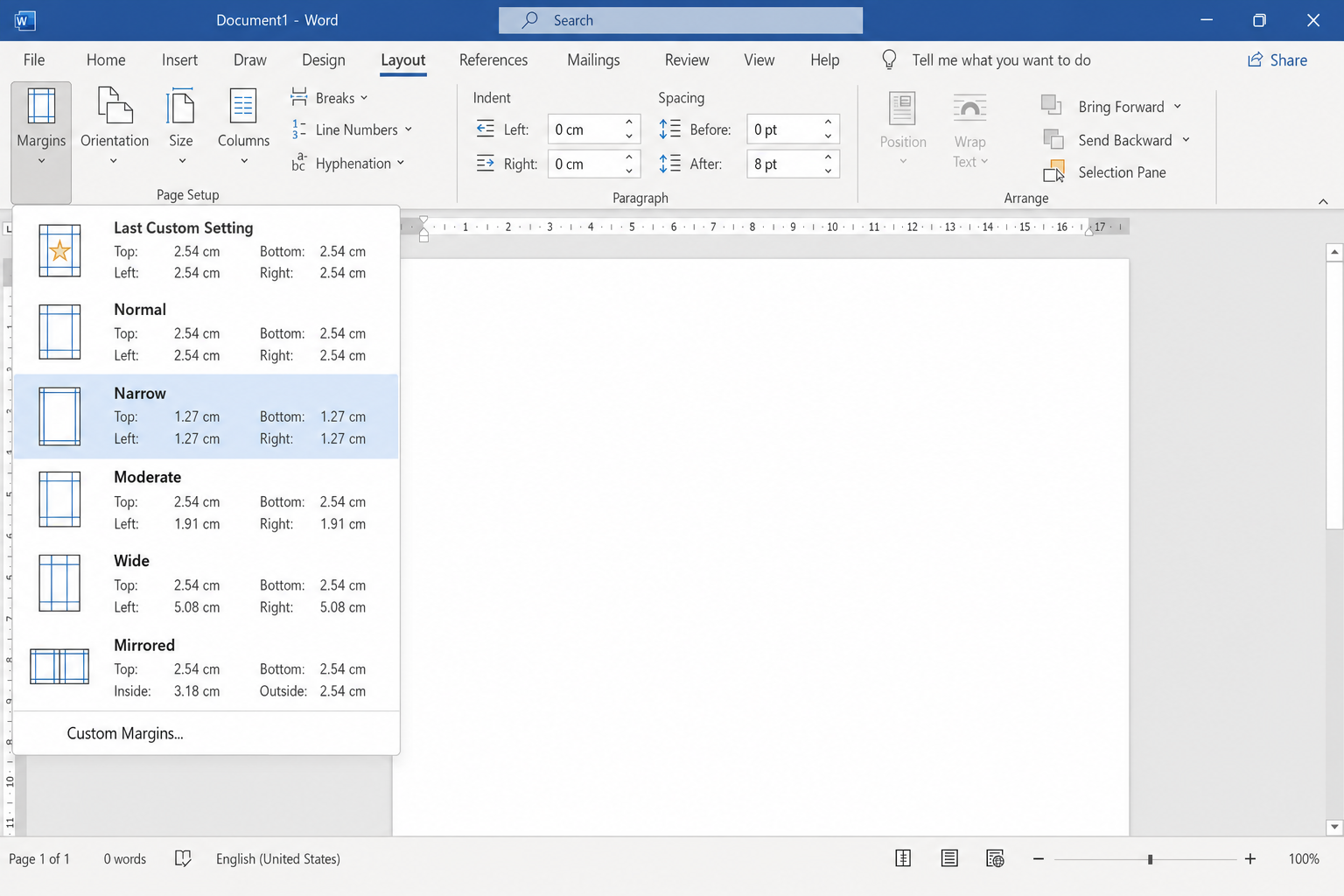This screenshot has width=1344, height=896.
Task: Choose the Wide margins preset
Action: (206, 584)
